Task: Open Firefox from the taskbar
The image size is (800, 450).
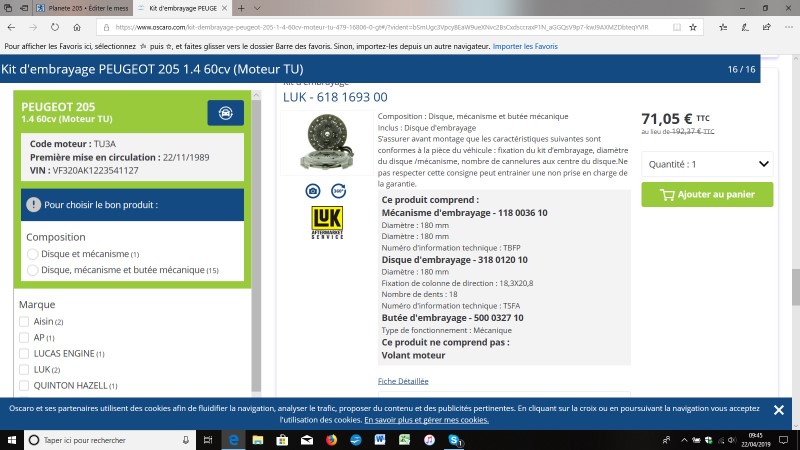Action: click(x=331, y=440)
